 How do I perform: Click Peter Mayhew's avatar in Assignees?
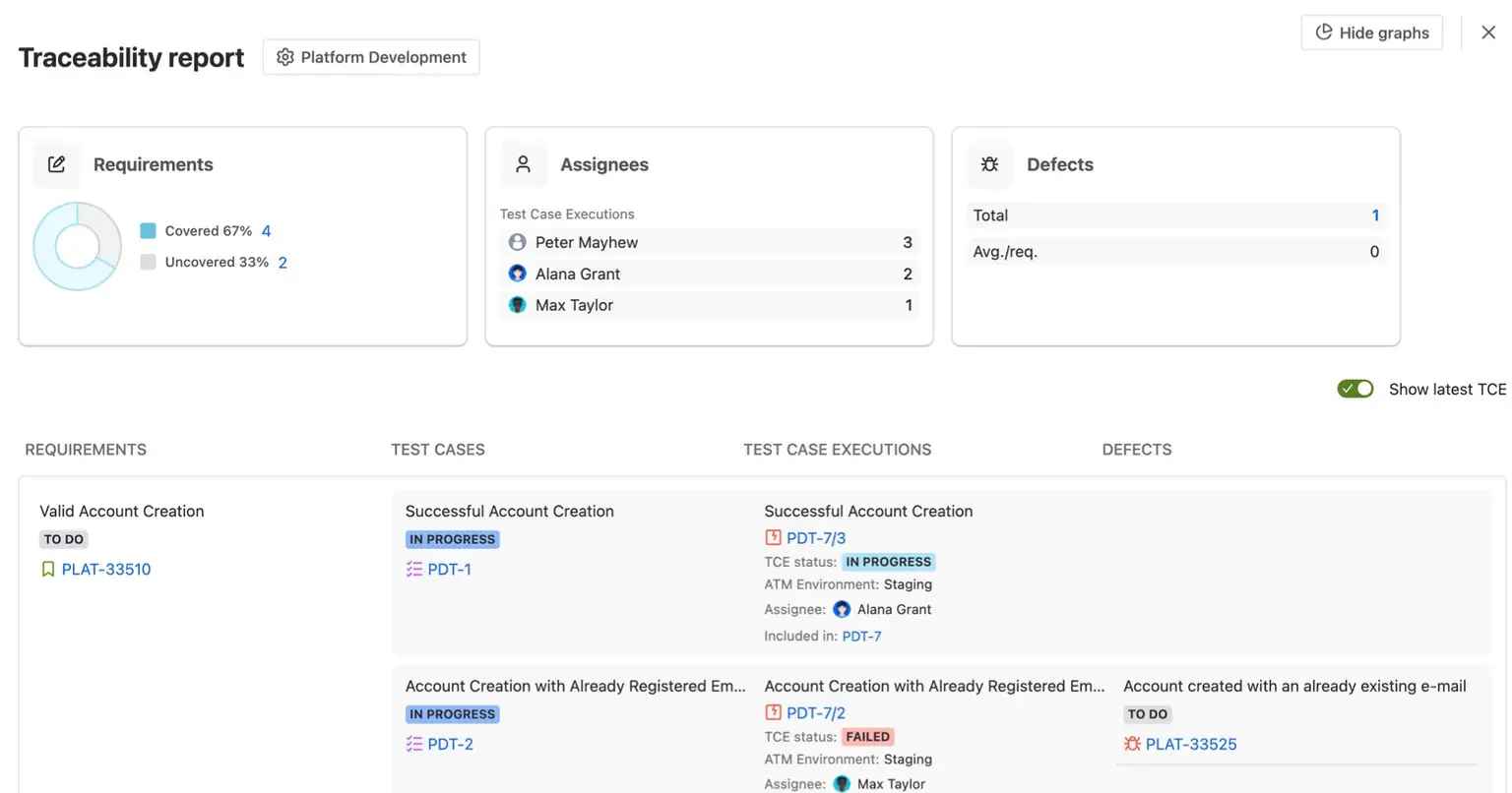pyautogui.click(x=517, y=242)
